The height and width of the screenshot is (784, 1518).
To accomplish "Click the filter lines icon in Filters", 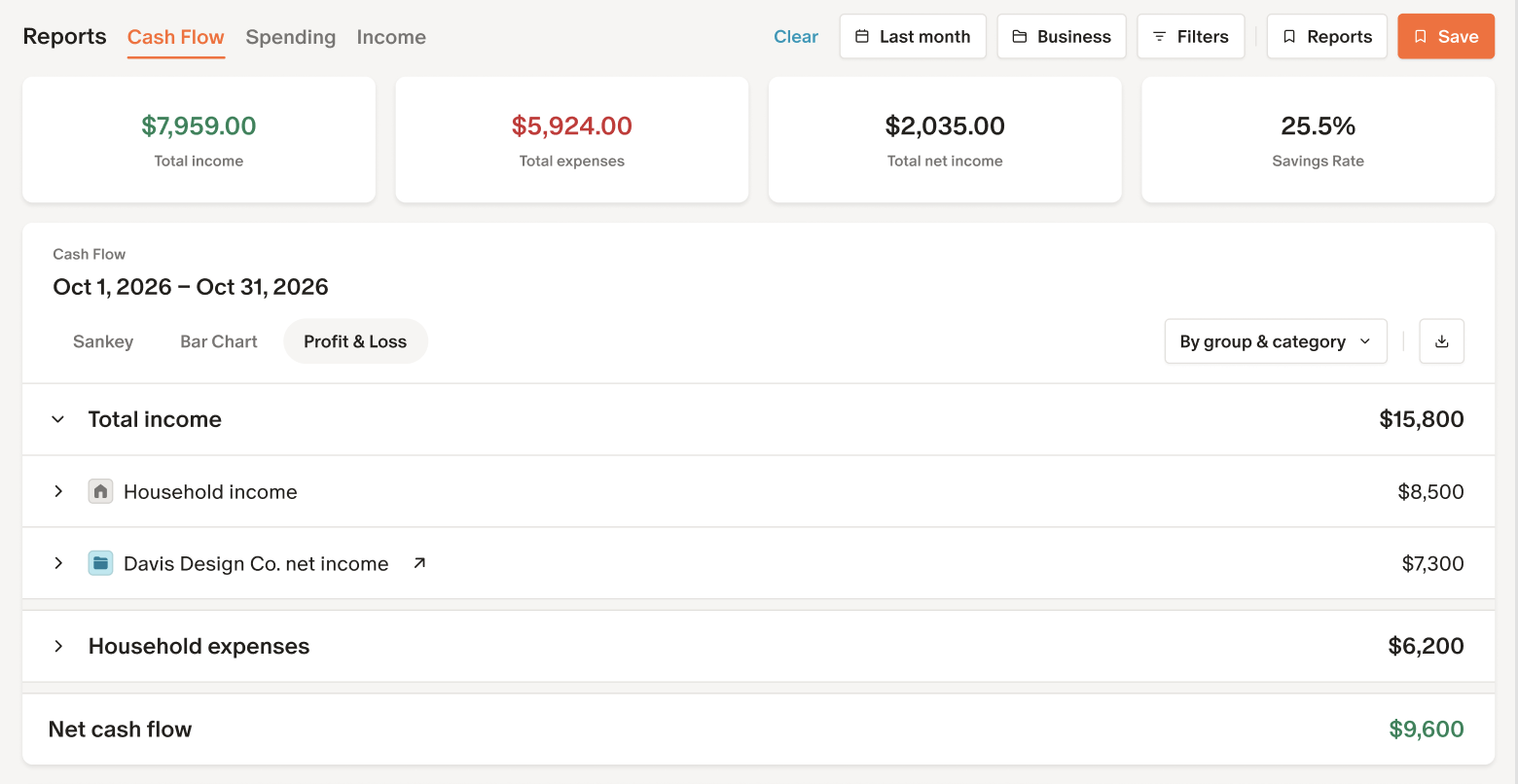I will click(1159, 37).
